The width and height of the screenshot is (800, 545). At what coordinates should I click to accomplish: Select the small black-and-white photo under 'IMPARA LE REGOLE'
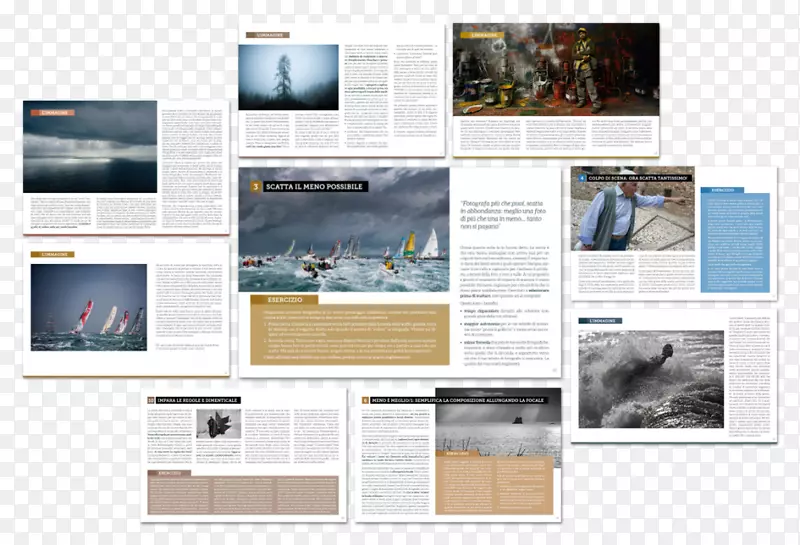pyautogui.click(x=218, y=424)
